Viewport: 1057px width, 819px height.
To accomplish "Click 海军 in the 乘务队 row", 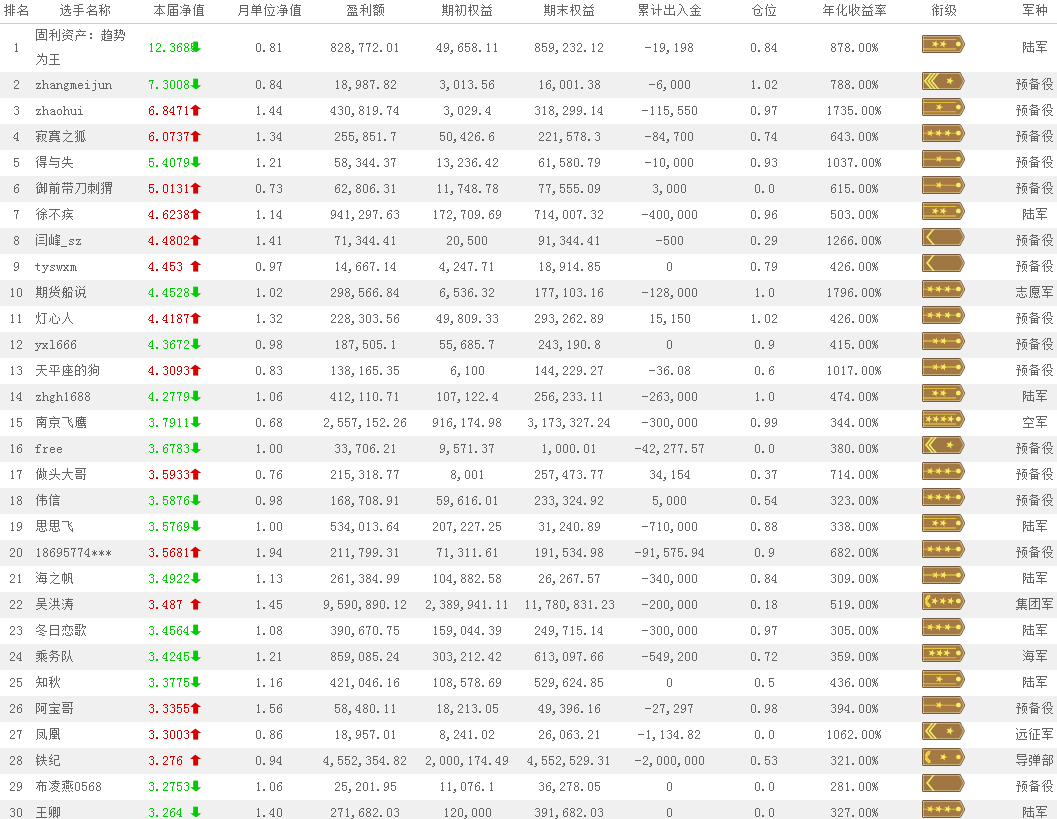I will (x=1034, y=656).
